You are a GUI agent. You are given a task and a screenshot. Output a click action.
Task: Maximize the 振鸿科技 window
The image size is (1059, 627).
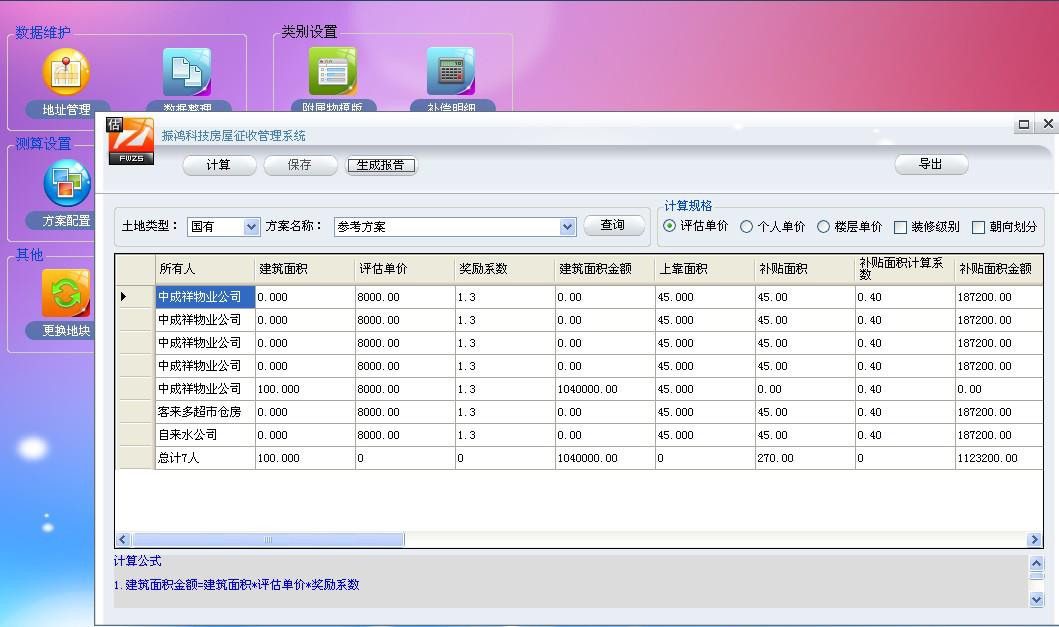[x=1024, y=125]
